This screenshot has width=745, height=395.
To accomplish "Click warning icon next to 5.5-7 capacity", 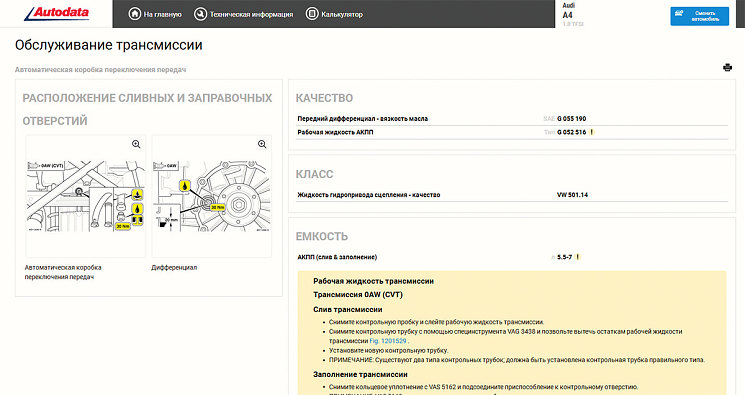I will point(578,257).
